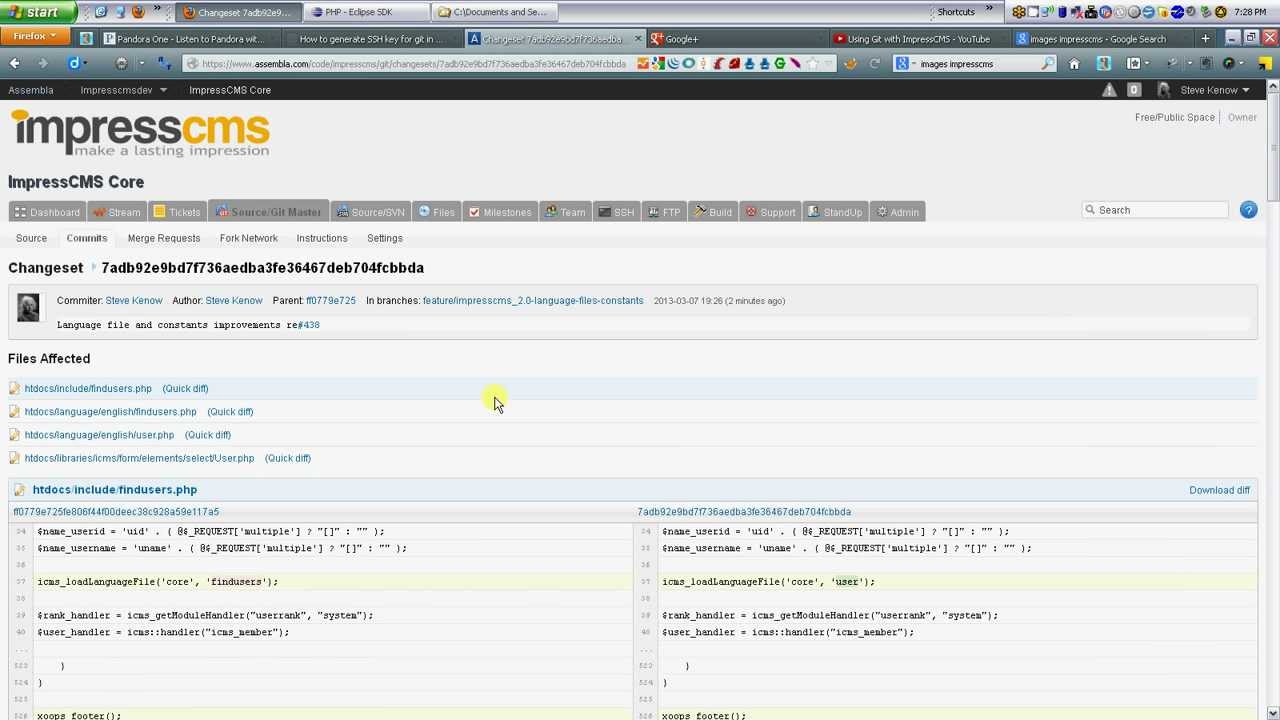Screen dimensions: 1280x720
Task: Open Quick diff for language/english/findusers.php
Action: (x=230, y=412)
